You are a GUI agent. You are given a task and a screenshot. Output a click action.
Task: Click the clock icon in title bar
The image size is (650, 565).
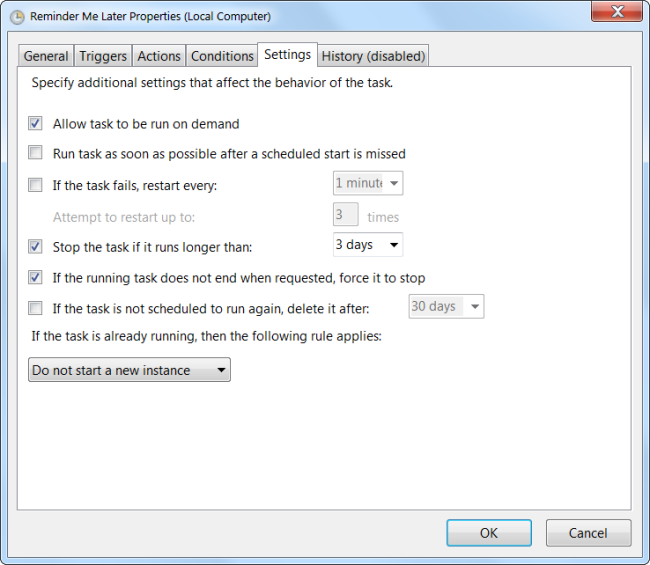[x=17, y=16]
